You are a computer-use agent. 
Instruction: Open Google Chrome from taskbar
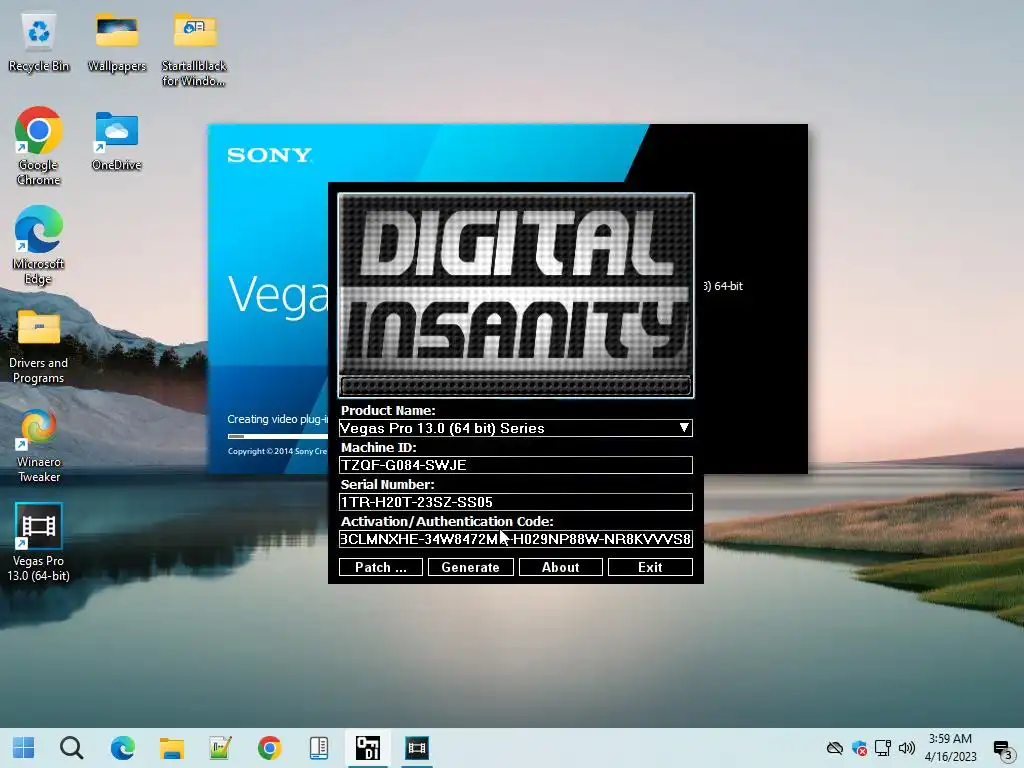coord(270,748)
